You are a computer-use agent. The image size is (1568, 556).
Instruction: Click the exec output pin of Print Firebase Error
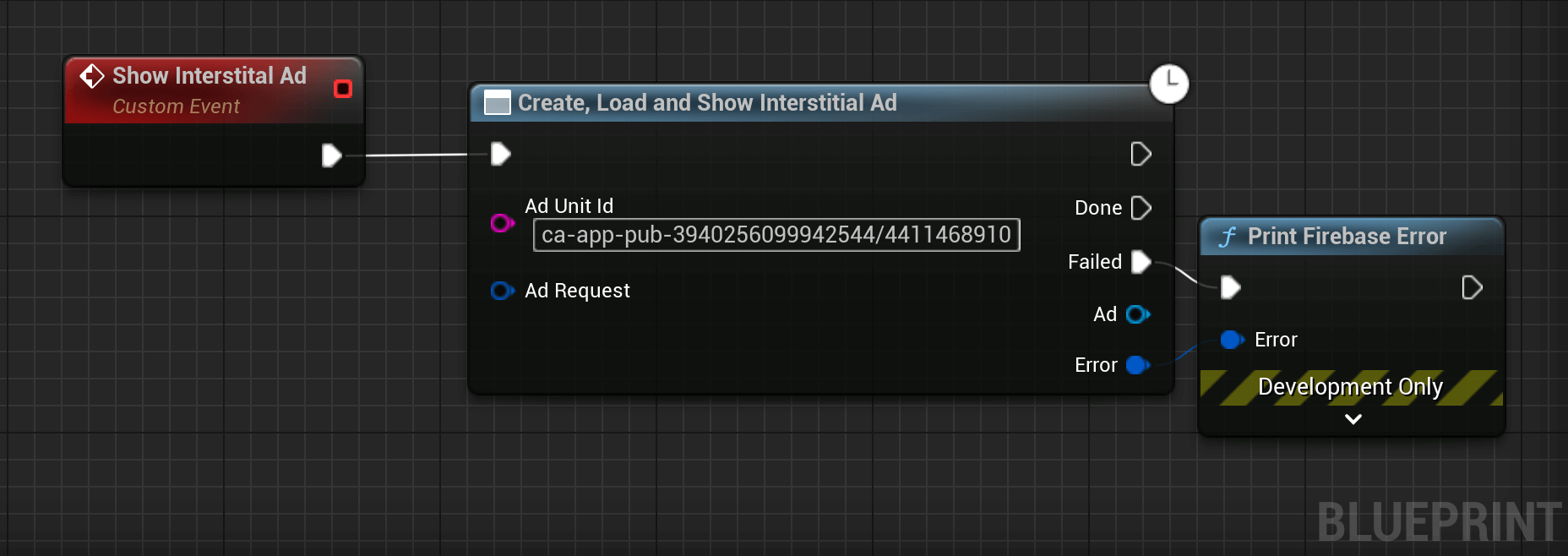point(1473,288)
